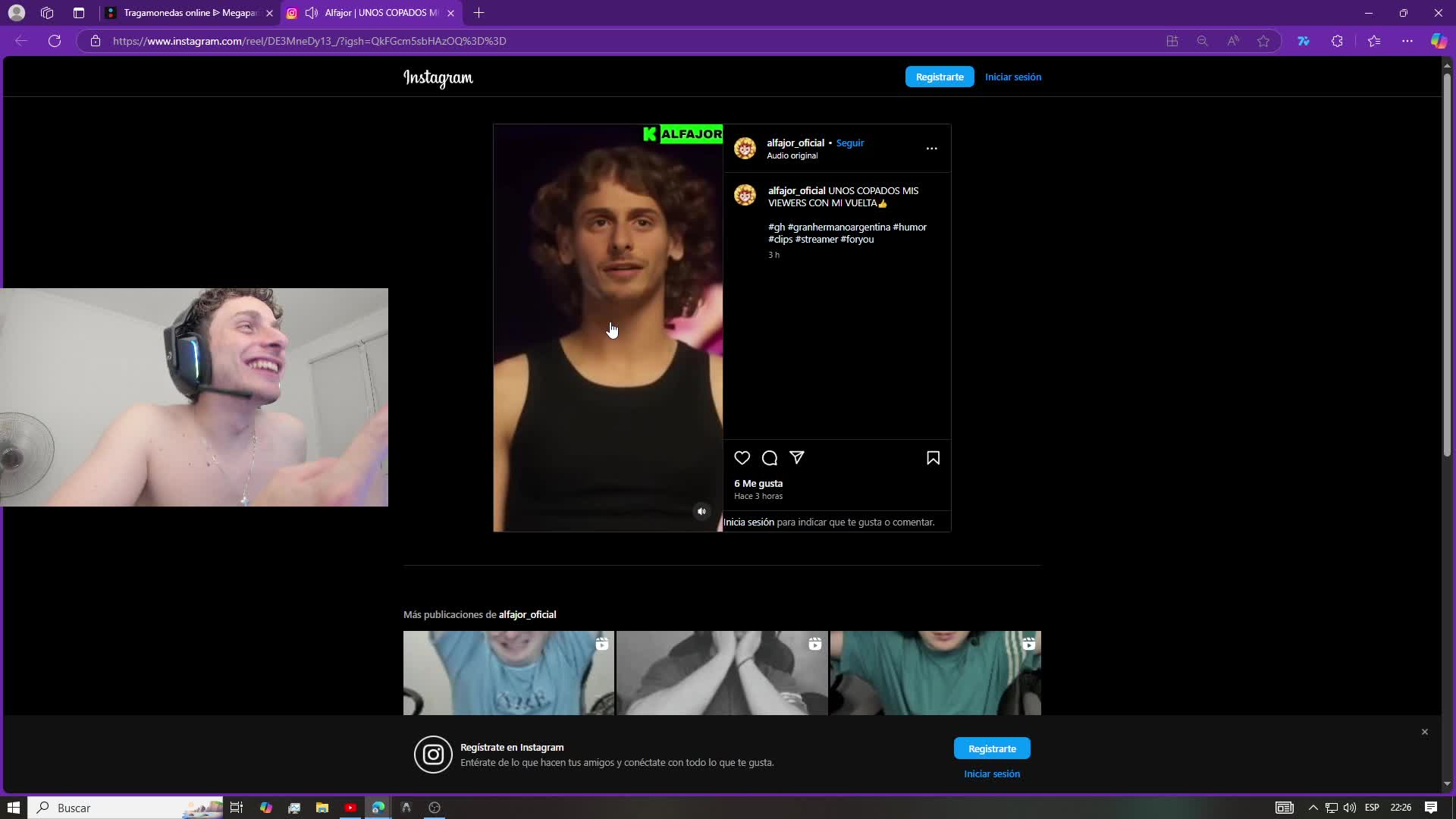1456x819 pixels.
Task: Click the 6 Me gusta count
Action: click(758, 483)
